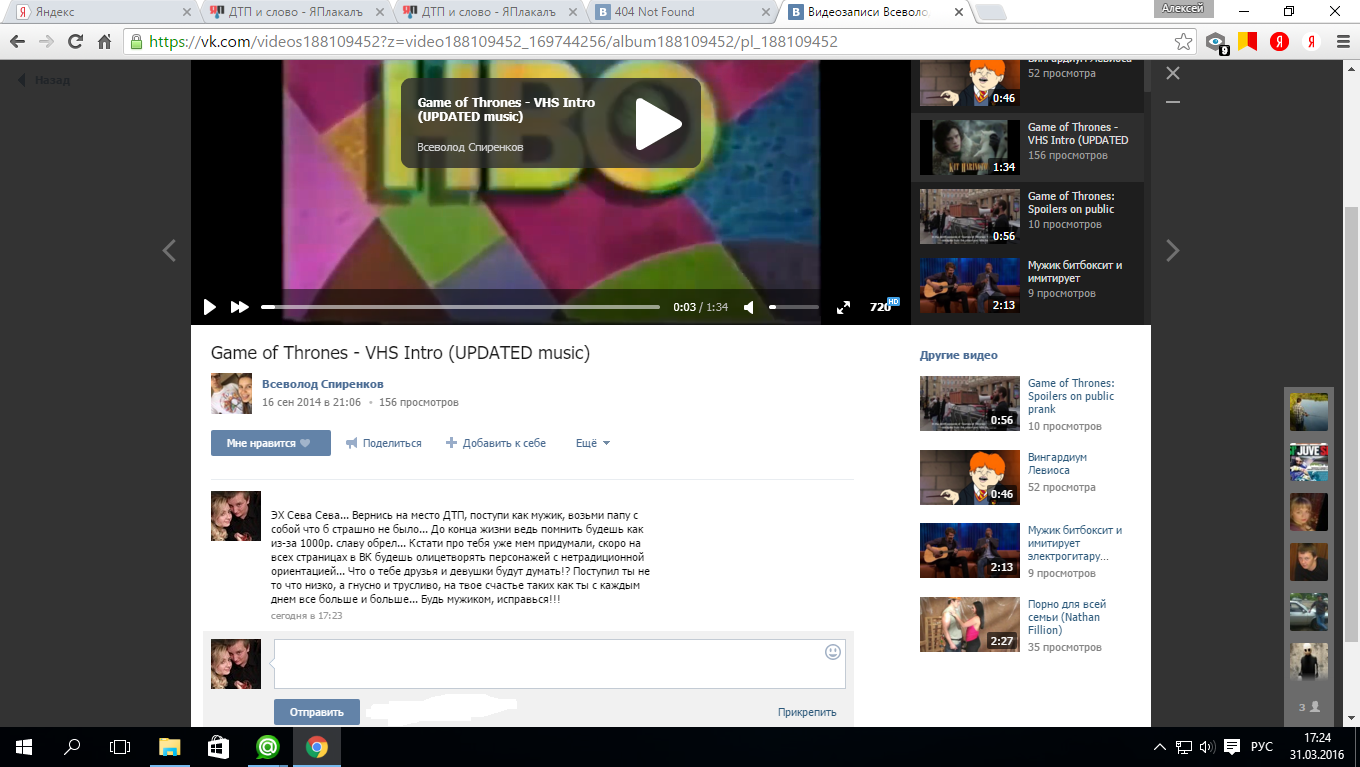Adjust the video player volume slider

point(794,307)
